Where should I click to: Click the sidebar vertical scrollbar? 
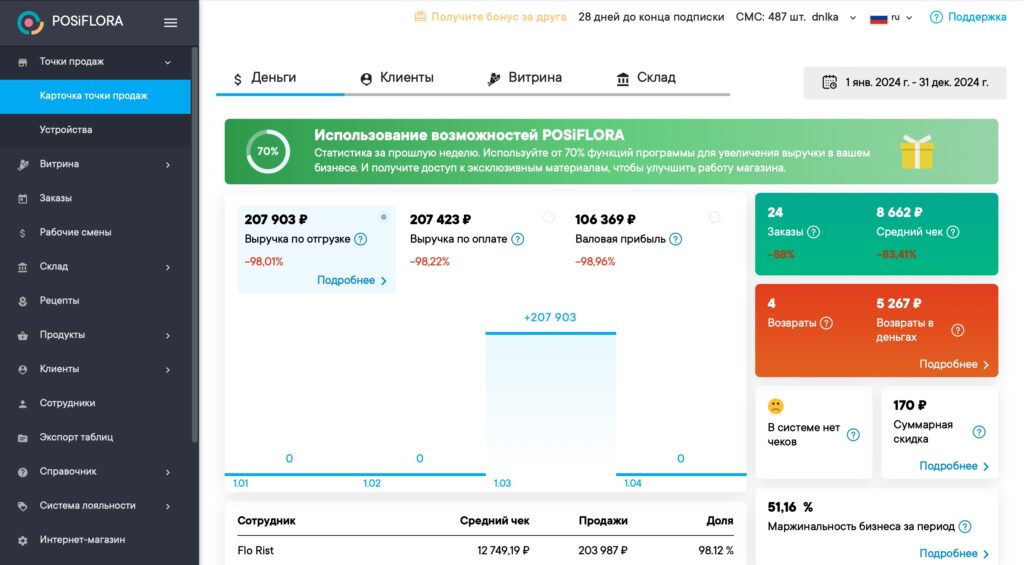(x=195, y=245)
